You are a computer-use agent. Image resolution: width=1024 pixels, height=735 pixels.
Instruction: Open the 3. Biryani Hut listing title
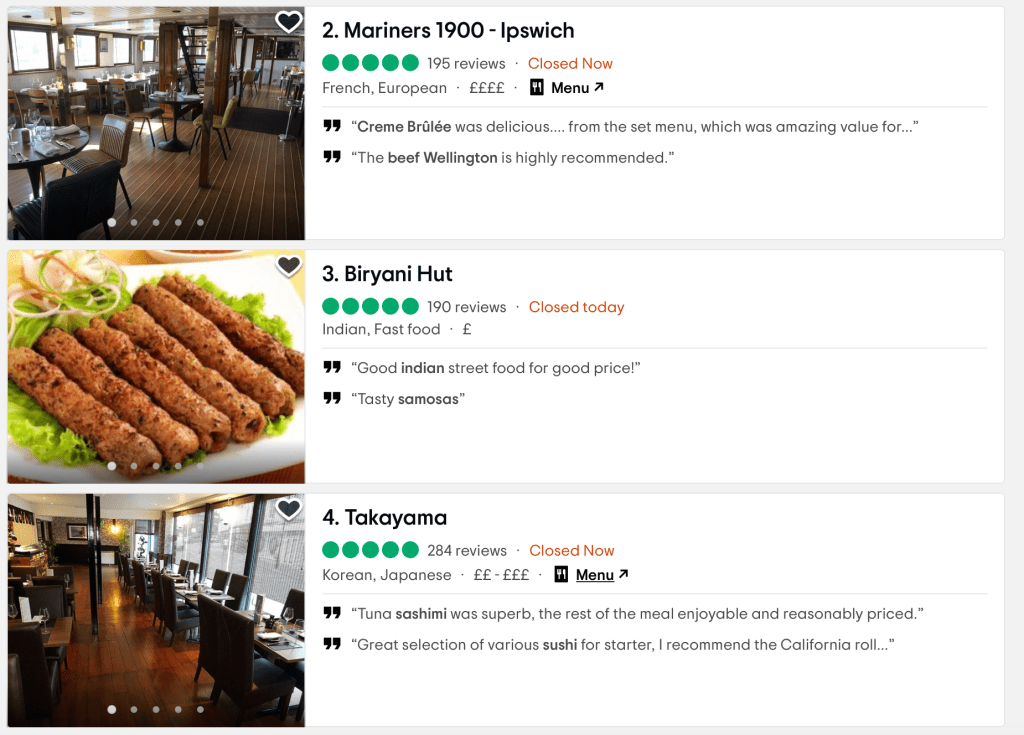pos(387,274)
